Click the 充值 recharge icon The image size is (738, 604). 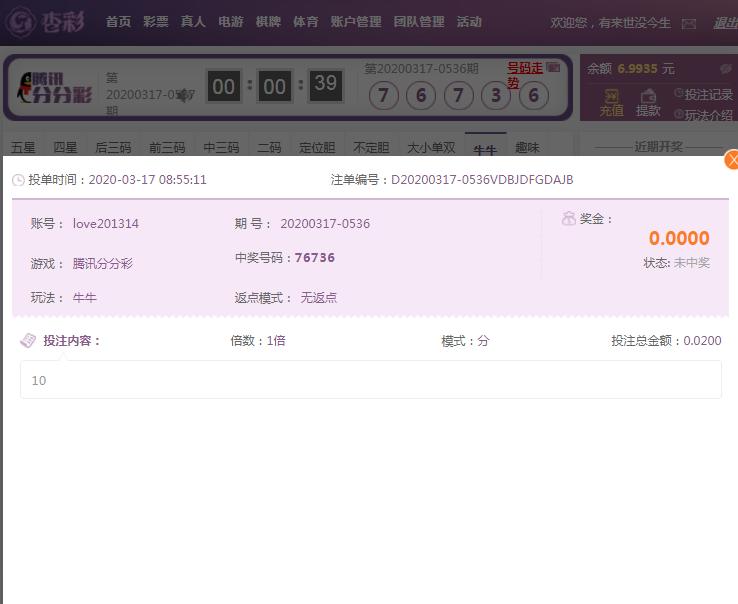pyautogui.click(x=611, y=102)
